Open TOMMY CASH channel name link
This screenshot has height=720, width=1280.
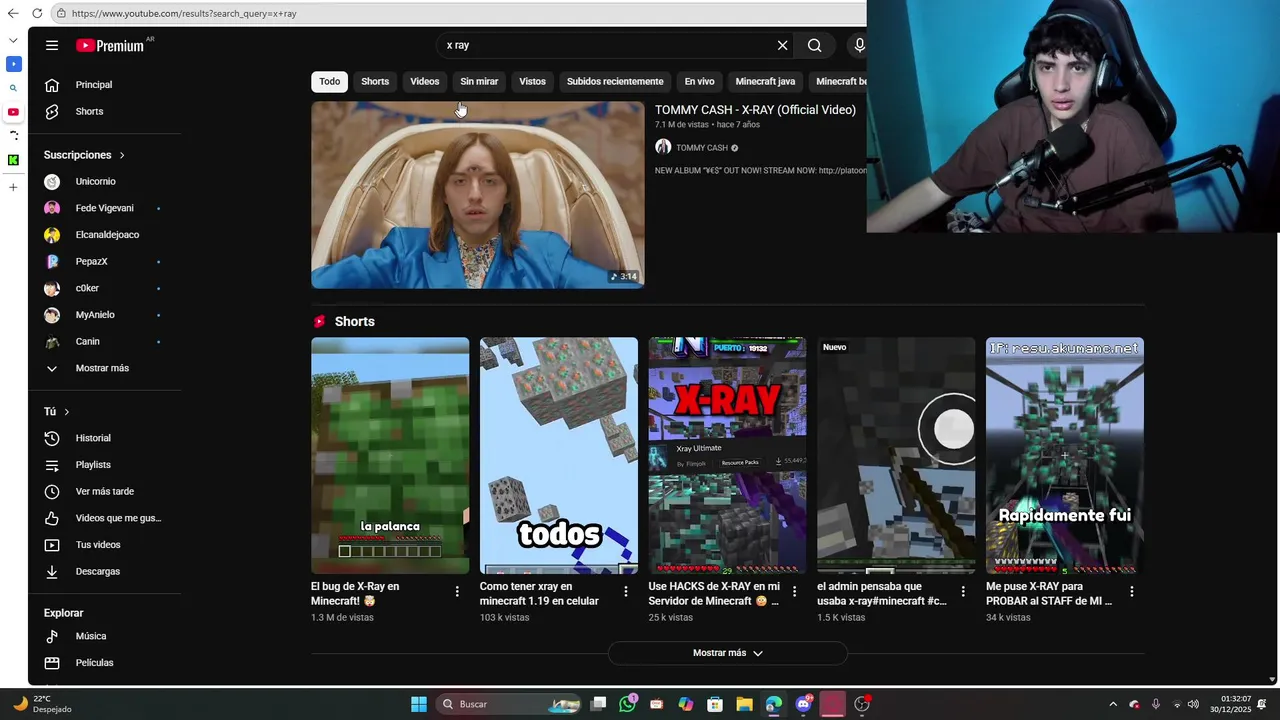click(x=701, y=148)
